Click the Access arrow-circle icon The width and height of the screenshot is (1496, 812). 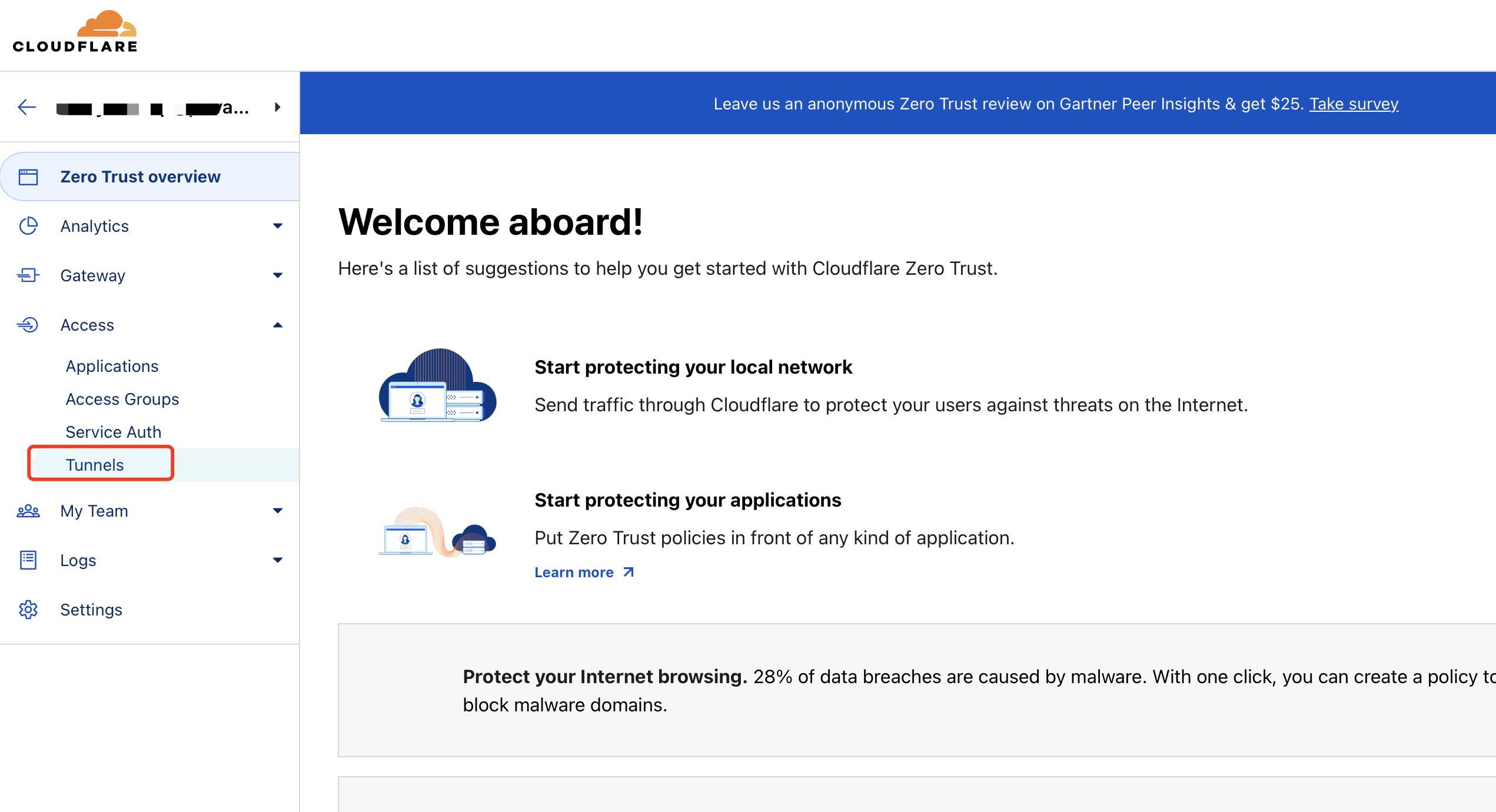pos(28,325)
